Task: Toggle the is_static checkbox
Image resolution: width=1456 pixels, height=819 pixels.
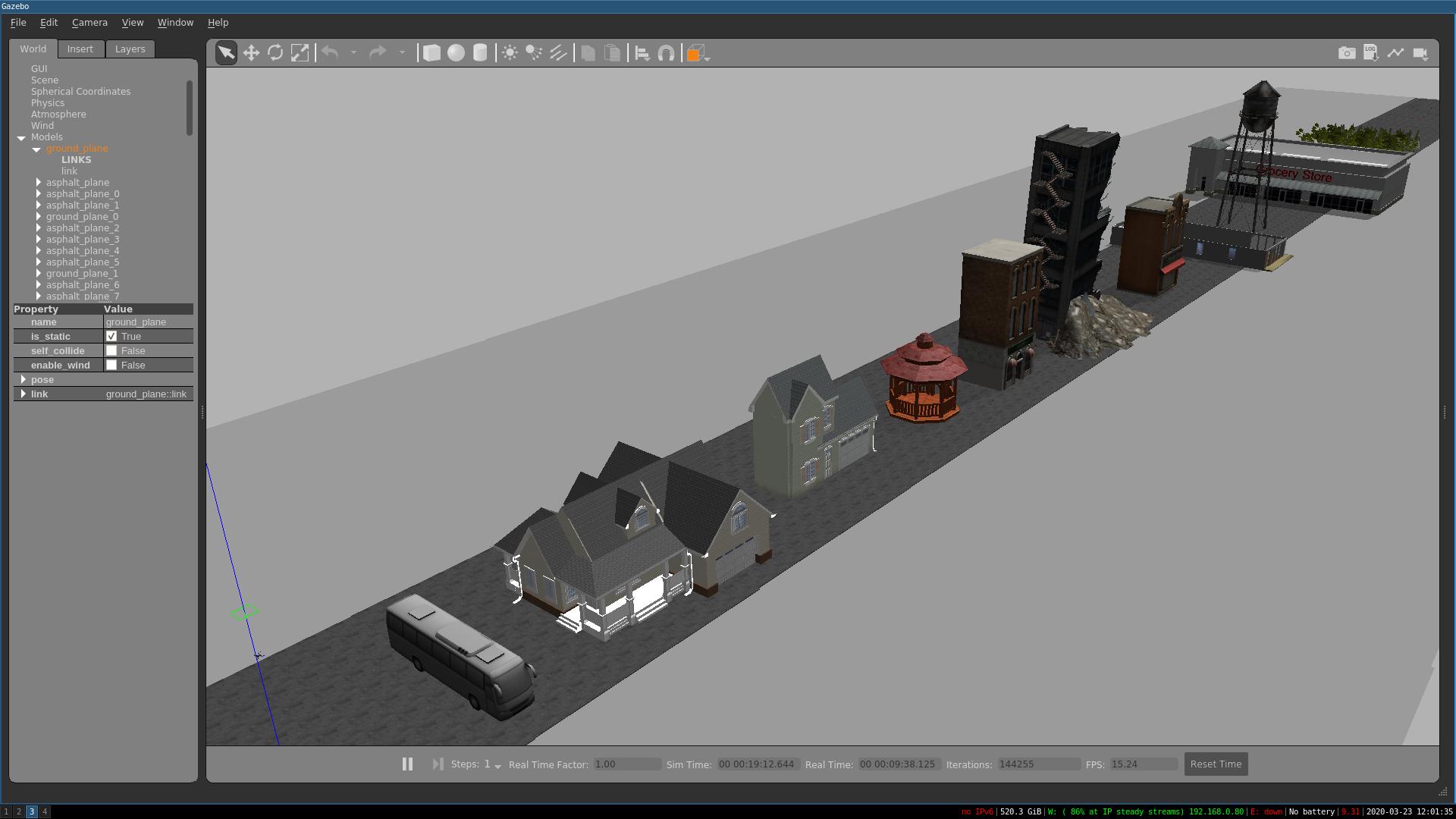Action: pos(111,336)
